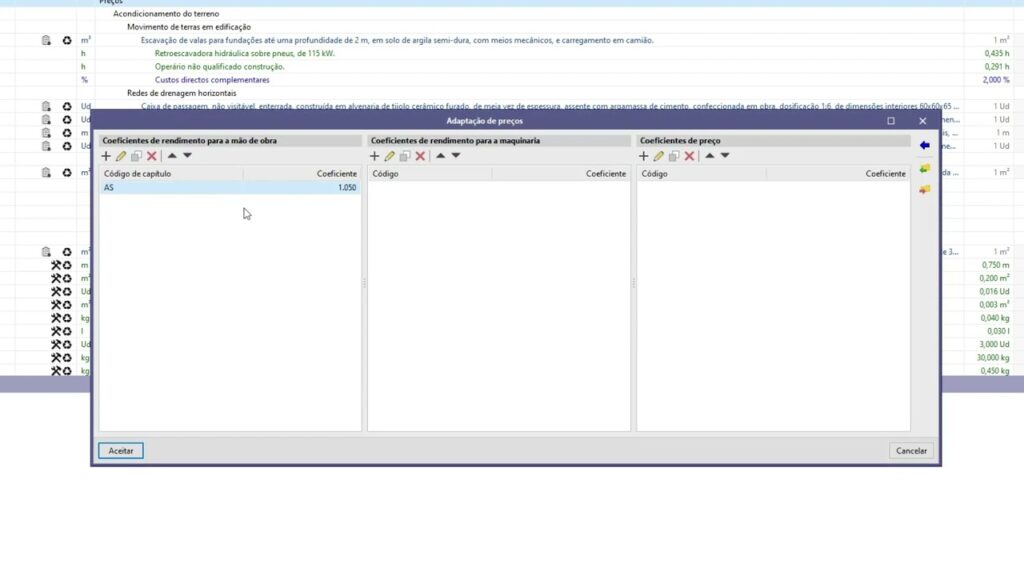Edit selected labor coefficient with pencil icon
This screenshot has height=576, width=1024.
click(121, 156)
